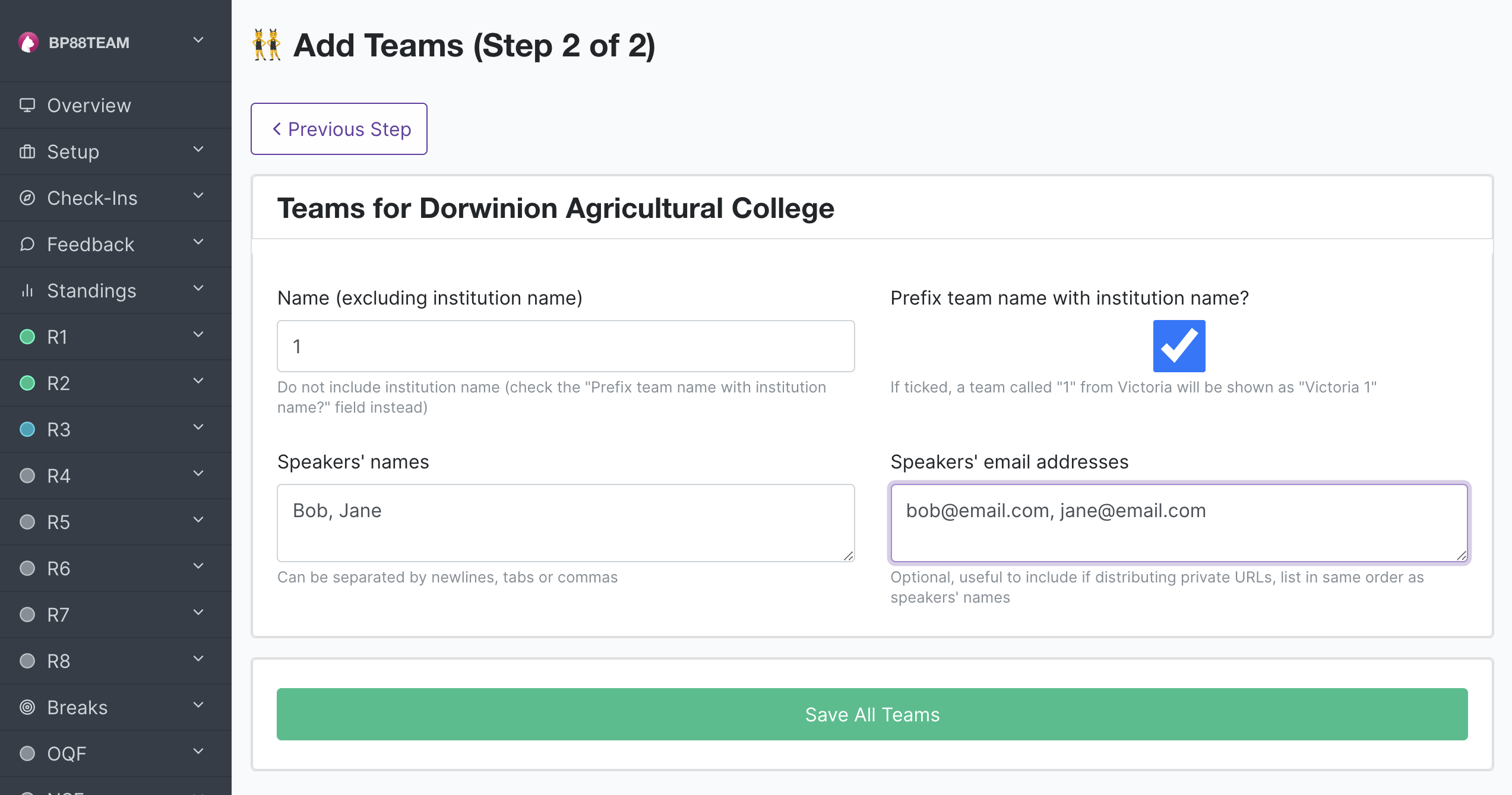Click into the Speakers' names textarea
This screenshot has height=795, width=1512.
coord(565,523)
